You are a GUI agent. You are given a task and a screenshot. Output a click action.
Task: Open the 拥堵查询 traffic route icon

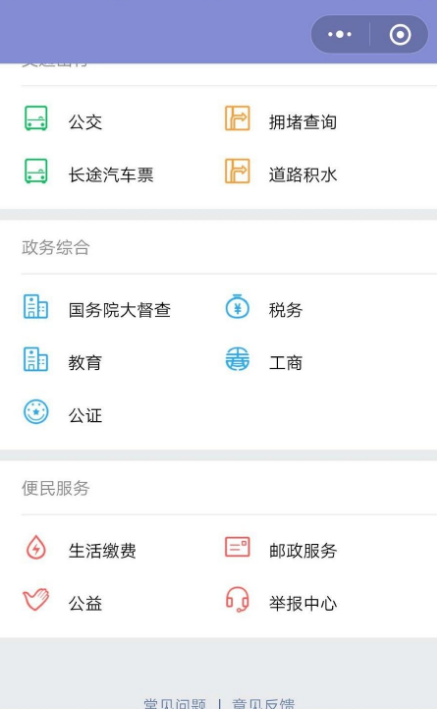point(238,118)
